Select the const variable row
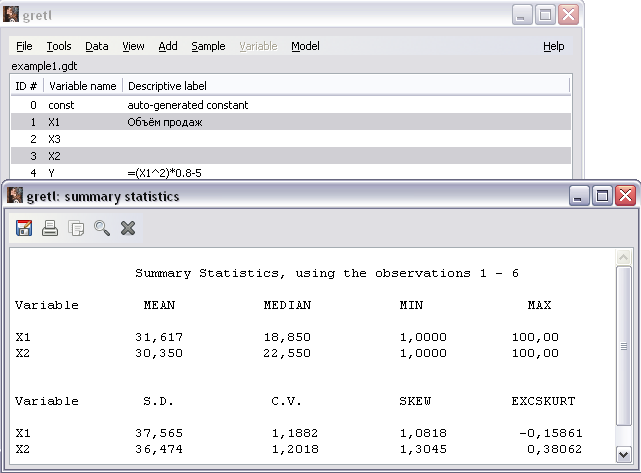This screenshot has height=473, width=641. pyautogui.click(x=291, y=105)
